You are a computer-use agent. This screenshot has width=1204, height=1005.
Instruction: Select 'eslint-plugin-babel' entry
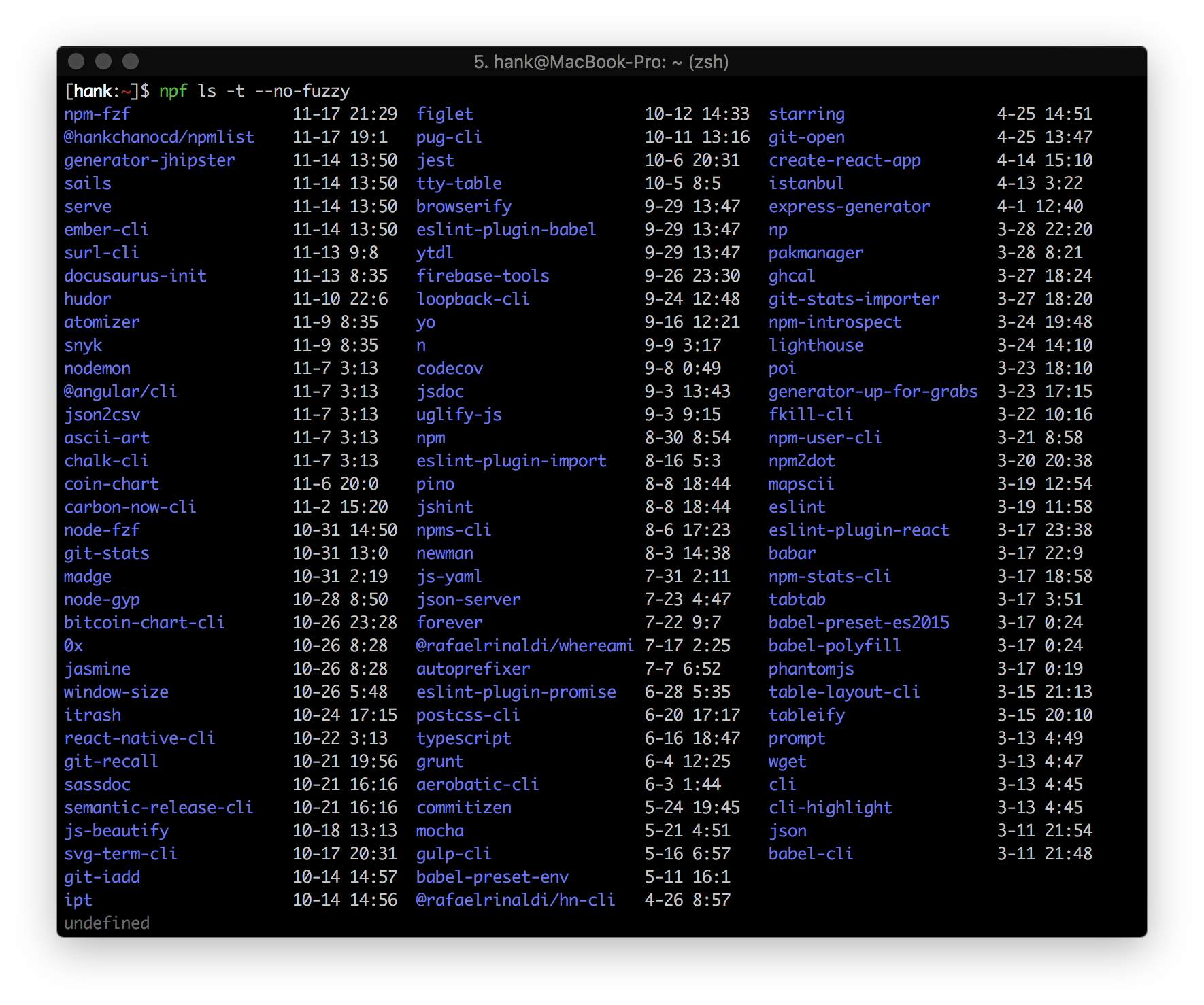point(506,230)
